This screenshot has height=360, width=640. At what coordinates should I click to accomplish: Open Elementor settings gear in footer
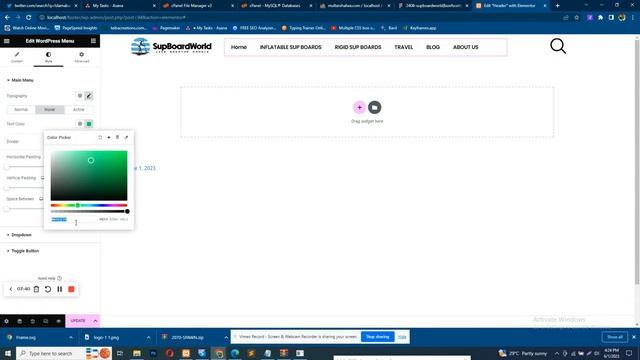pyautogui.click(x=7, y=321)
